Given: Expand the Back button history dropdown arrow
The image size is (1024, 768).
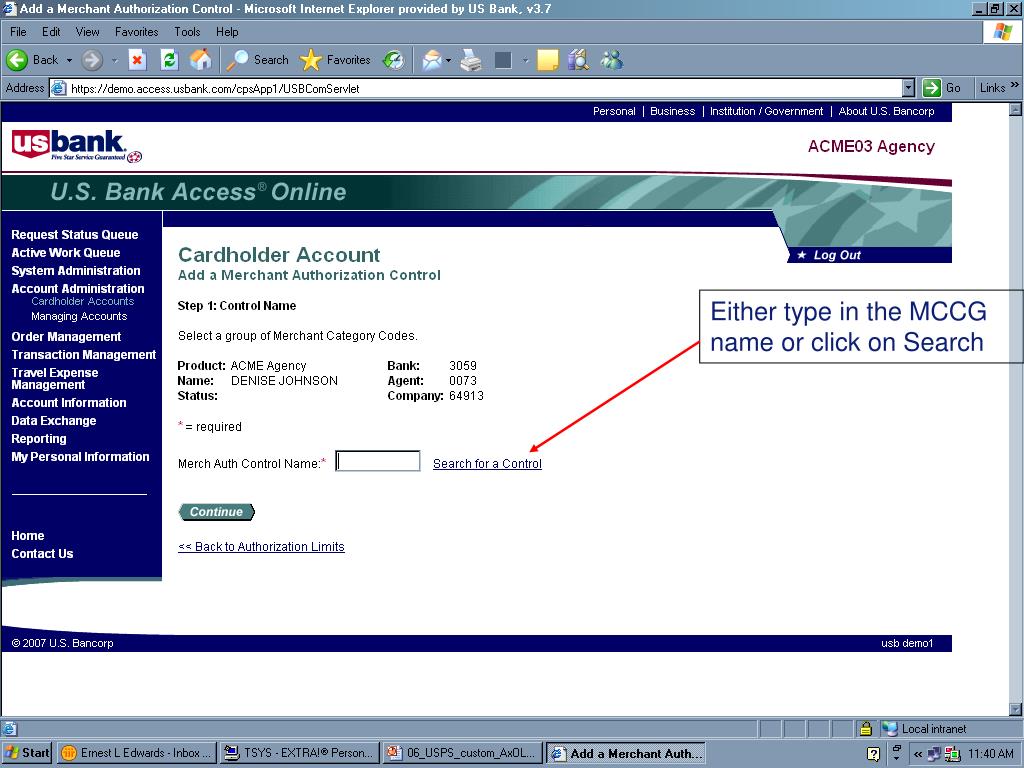Looking at the screenshot, I should [69, 60].
